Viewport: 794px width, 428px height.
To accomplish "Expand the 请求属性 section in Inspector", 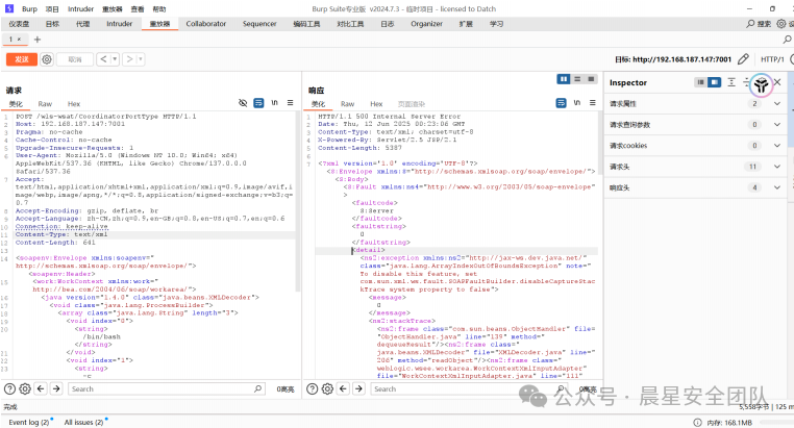I will [776, 103].
